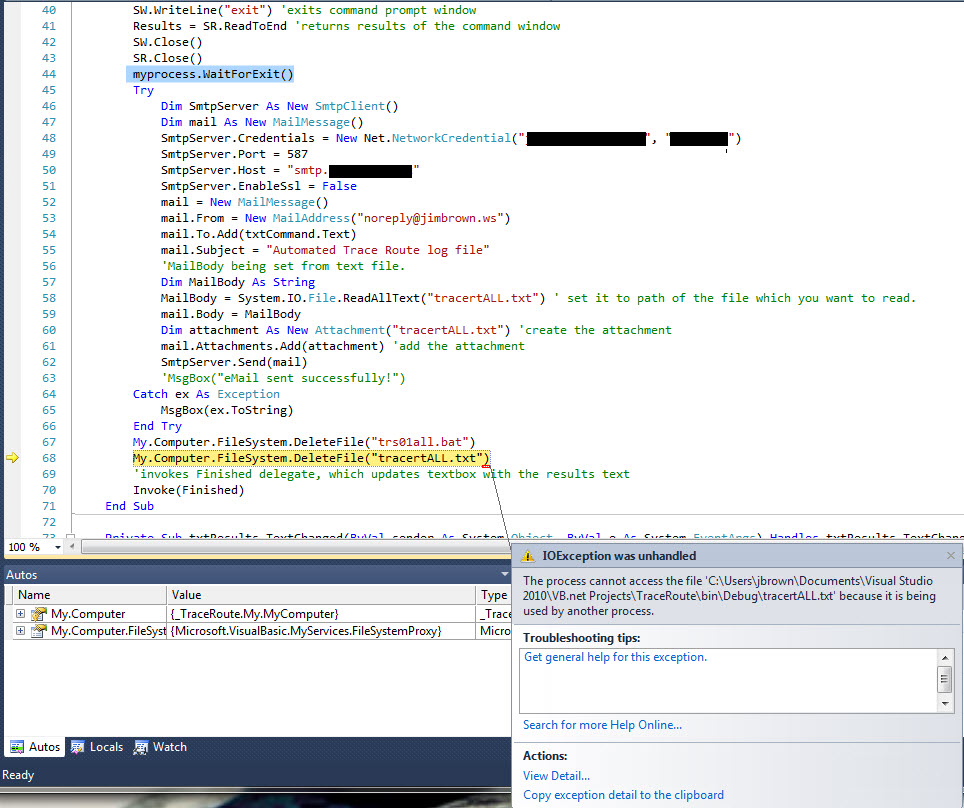Screen dimensions: 964x808
Task: Click the 'Ready' status bar text
Action: pyautogui.click(x=18, y=775)
